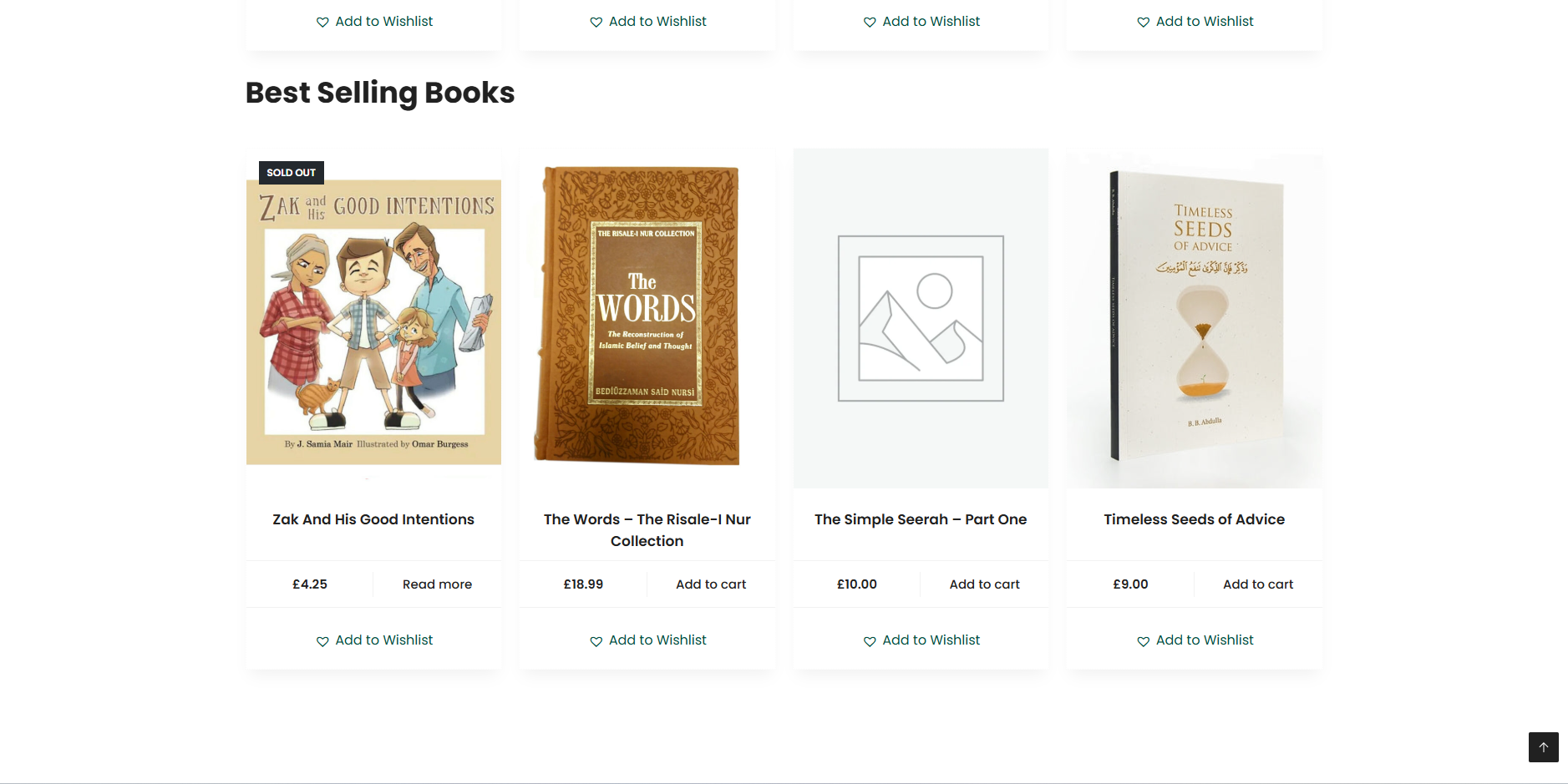Open The Words book cover image

pos(647,319)
